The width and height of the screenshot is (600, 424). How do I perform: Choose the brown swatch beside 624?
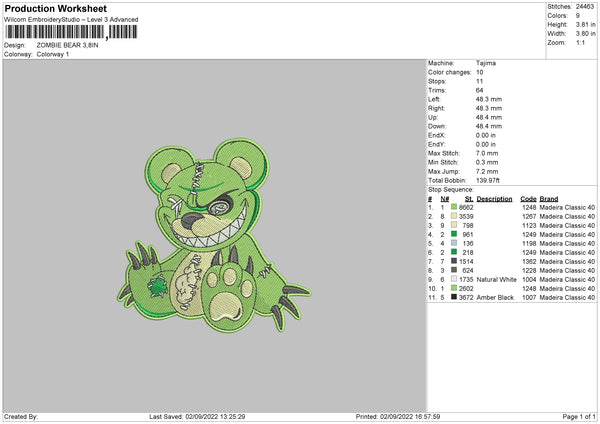454,270
